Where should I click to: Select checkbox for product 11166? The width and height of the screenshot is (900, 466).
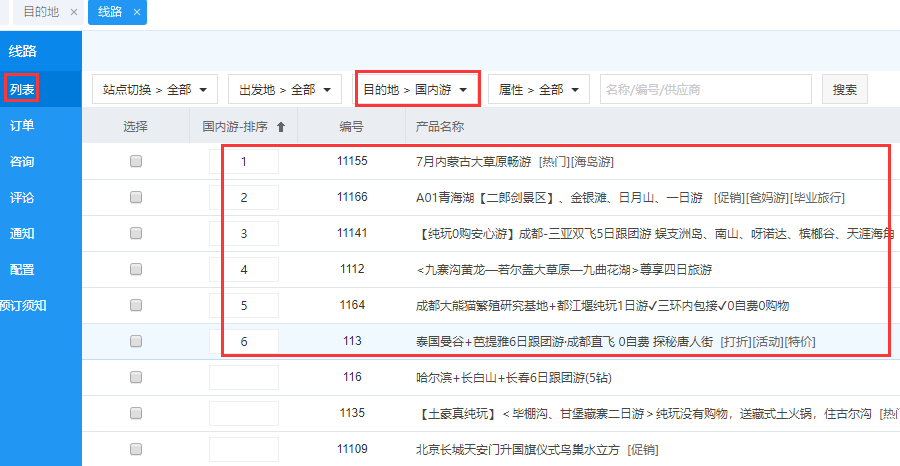click(136, 197)
